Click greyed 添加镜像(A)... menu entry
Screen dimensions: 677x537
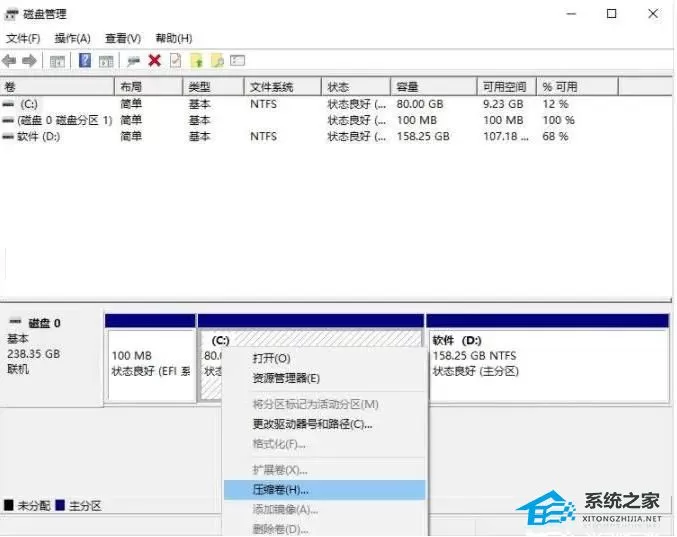tap(325, 510)
